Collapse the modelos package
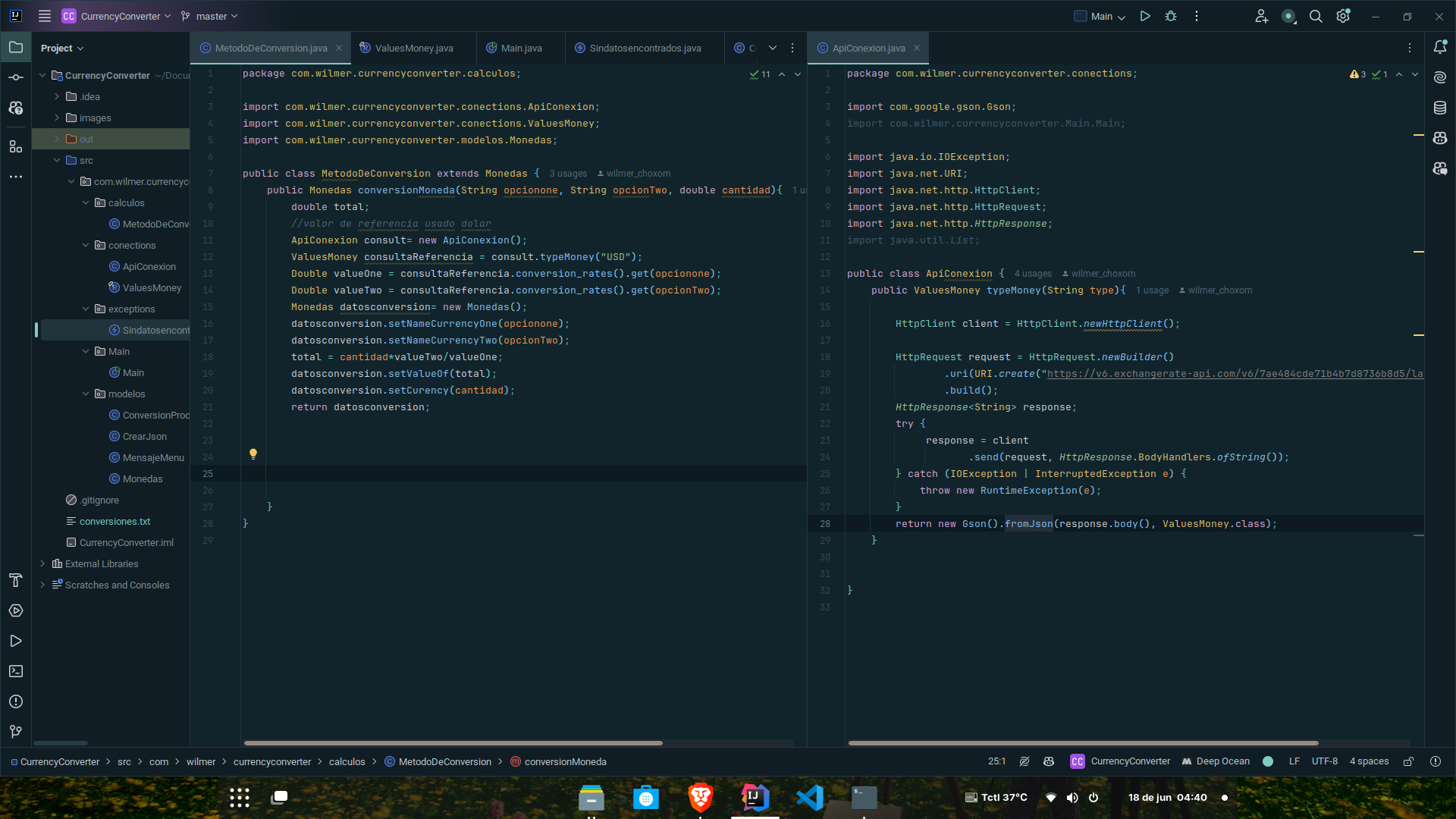 86,394
